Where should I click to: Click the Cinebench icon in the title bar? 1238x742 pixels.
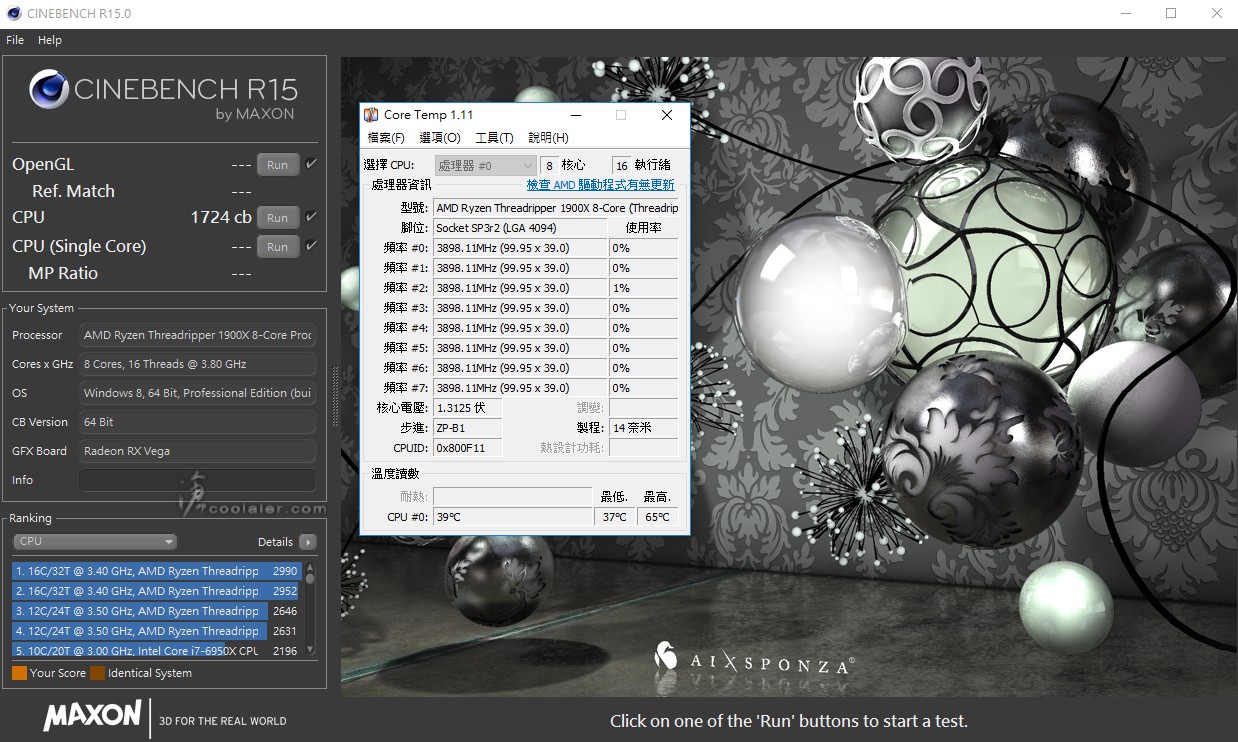12,14
